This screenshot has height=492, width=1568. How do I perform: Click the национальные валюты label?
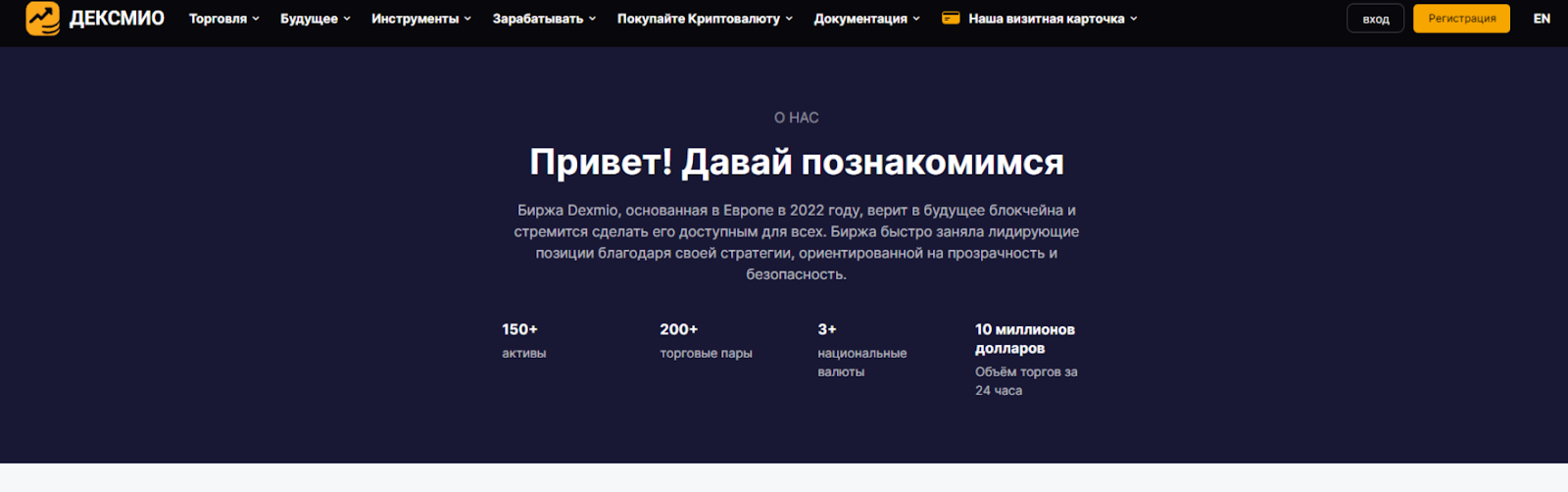862,363
